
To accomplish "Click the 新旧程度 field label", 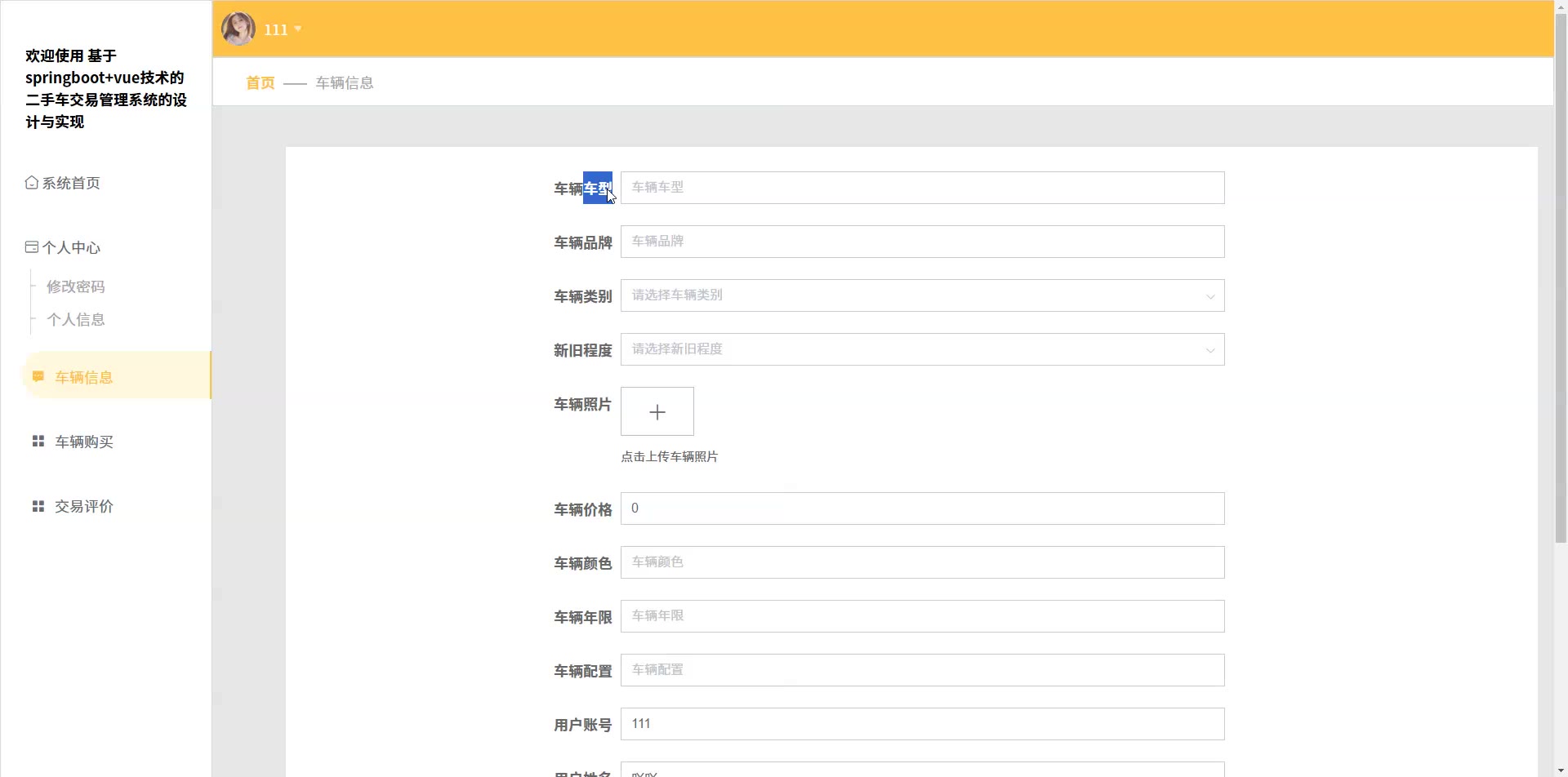I will pos(583,350).
